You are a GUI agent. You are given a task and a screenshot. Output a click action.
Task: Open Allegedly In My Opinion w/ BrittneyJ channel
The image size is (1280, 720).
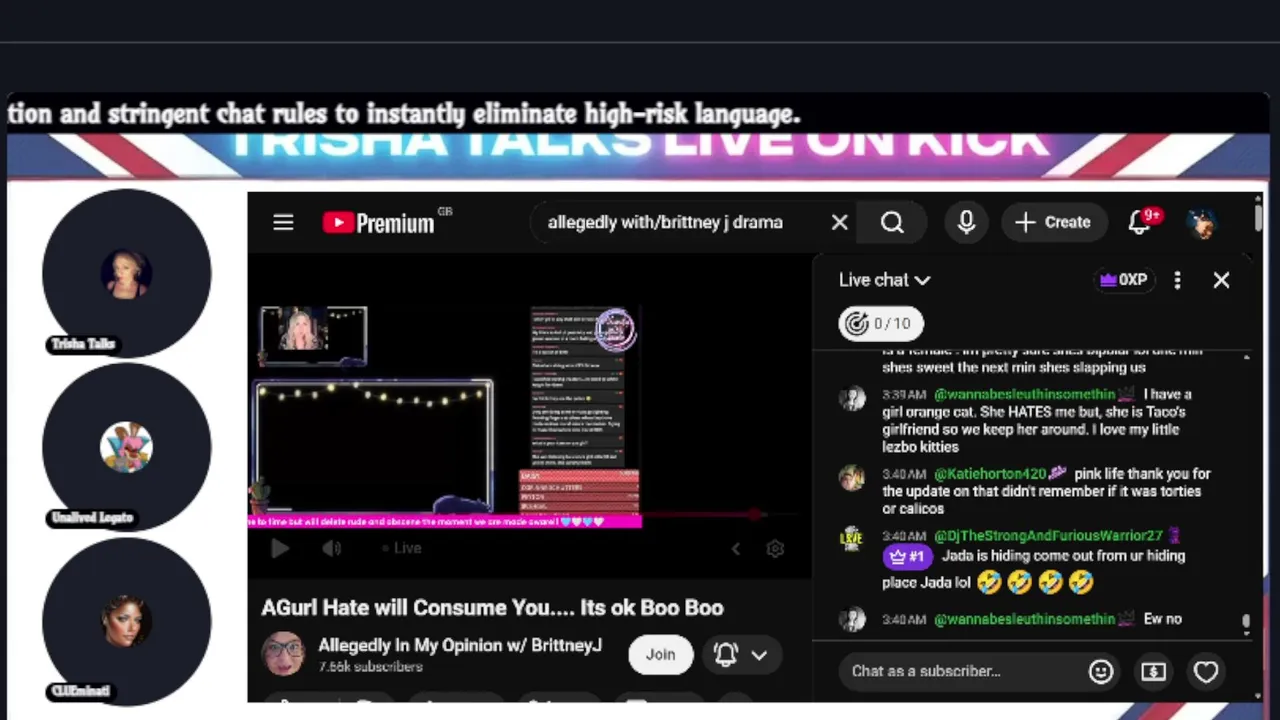point(460,645)
